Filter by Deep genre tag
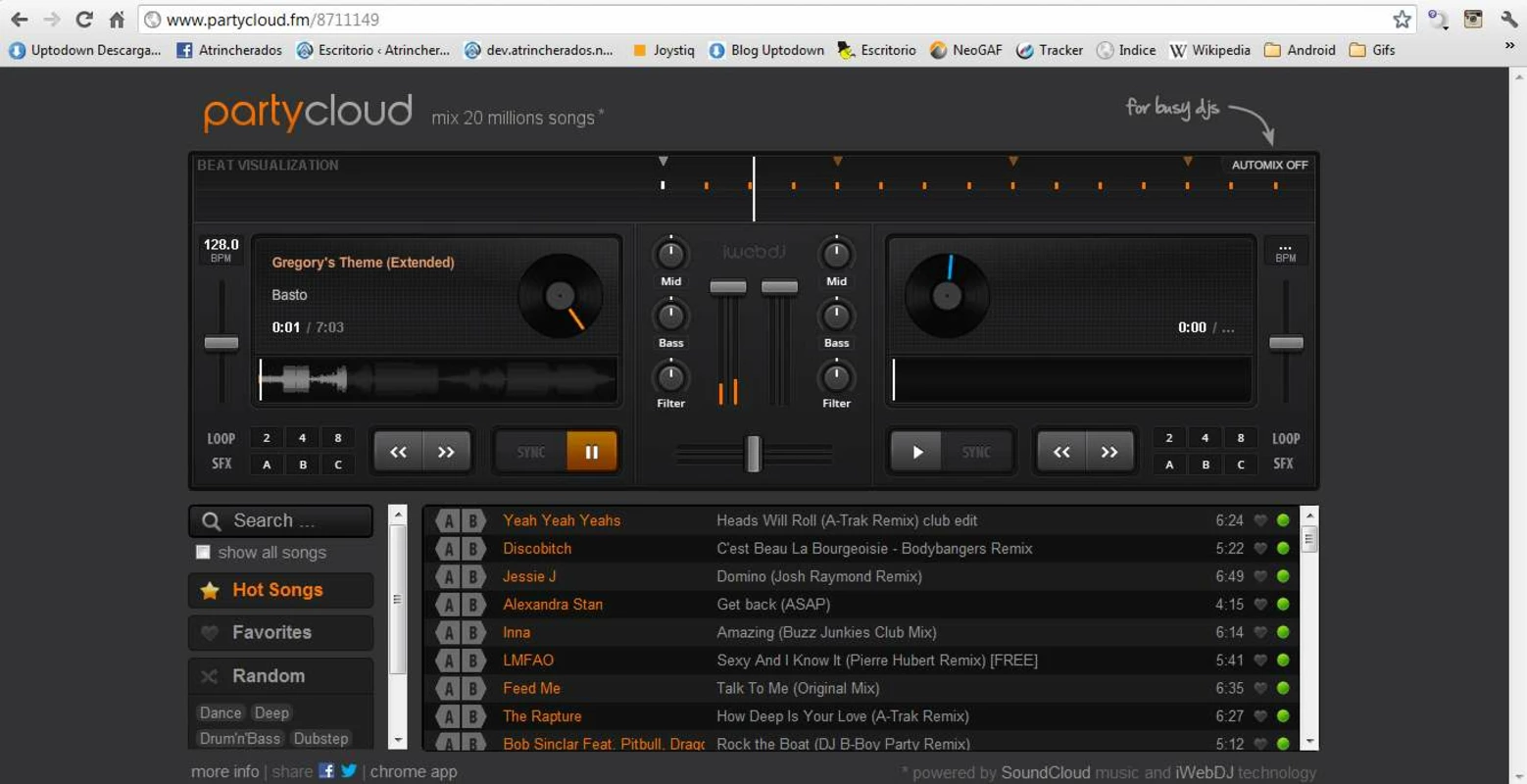This screenshot has width=1527, height=784. (x=271, y=712)
